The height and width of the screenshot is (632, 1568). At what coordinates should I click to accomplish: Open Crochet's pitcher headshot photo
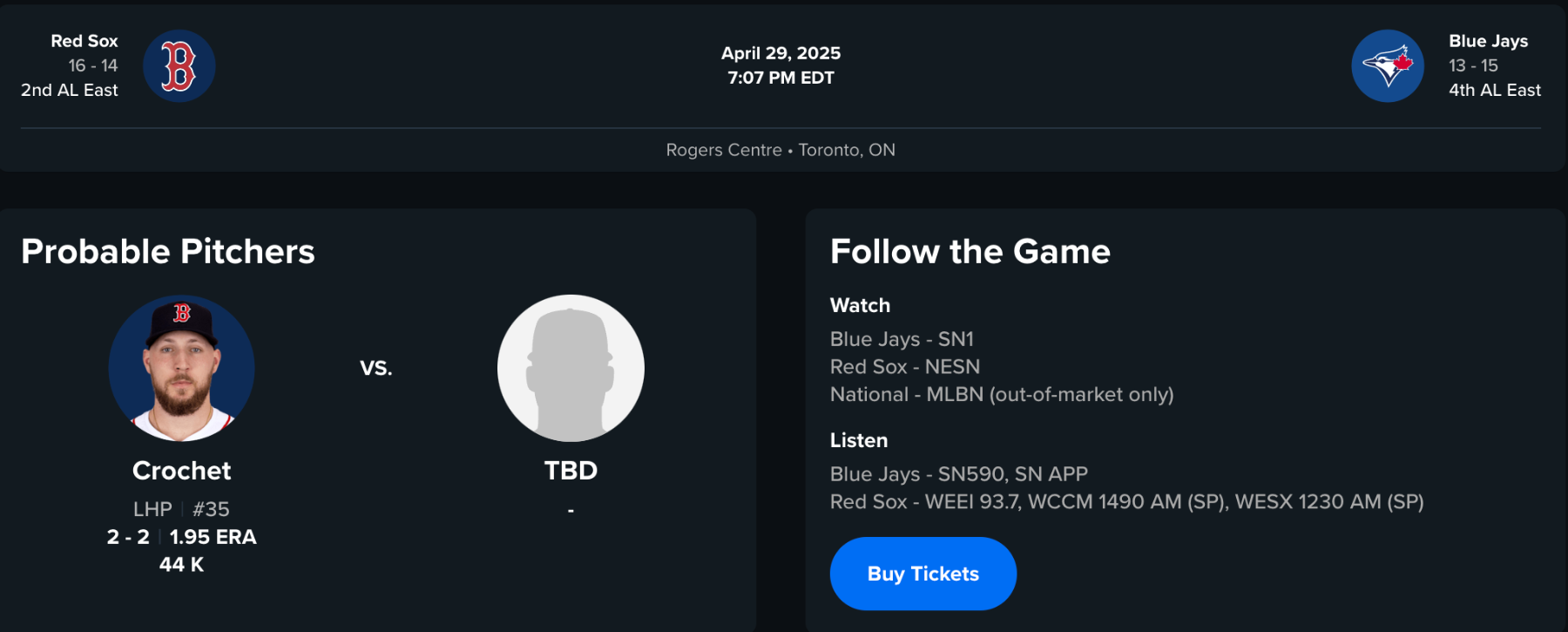(x=181, y=368)
